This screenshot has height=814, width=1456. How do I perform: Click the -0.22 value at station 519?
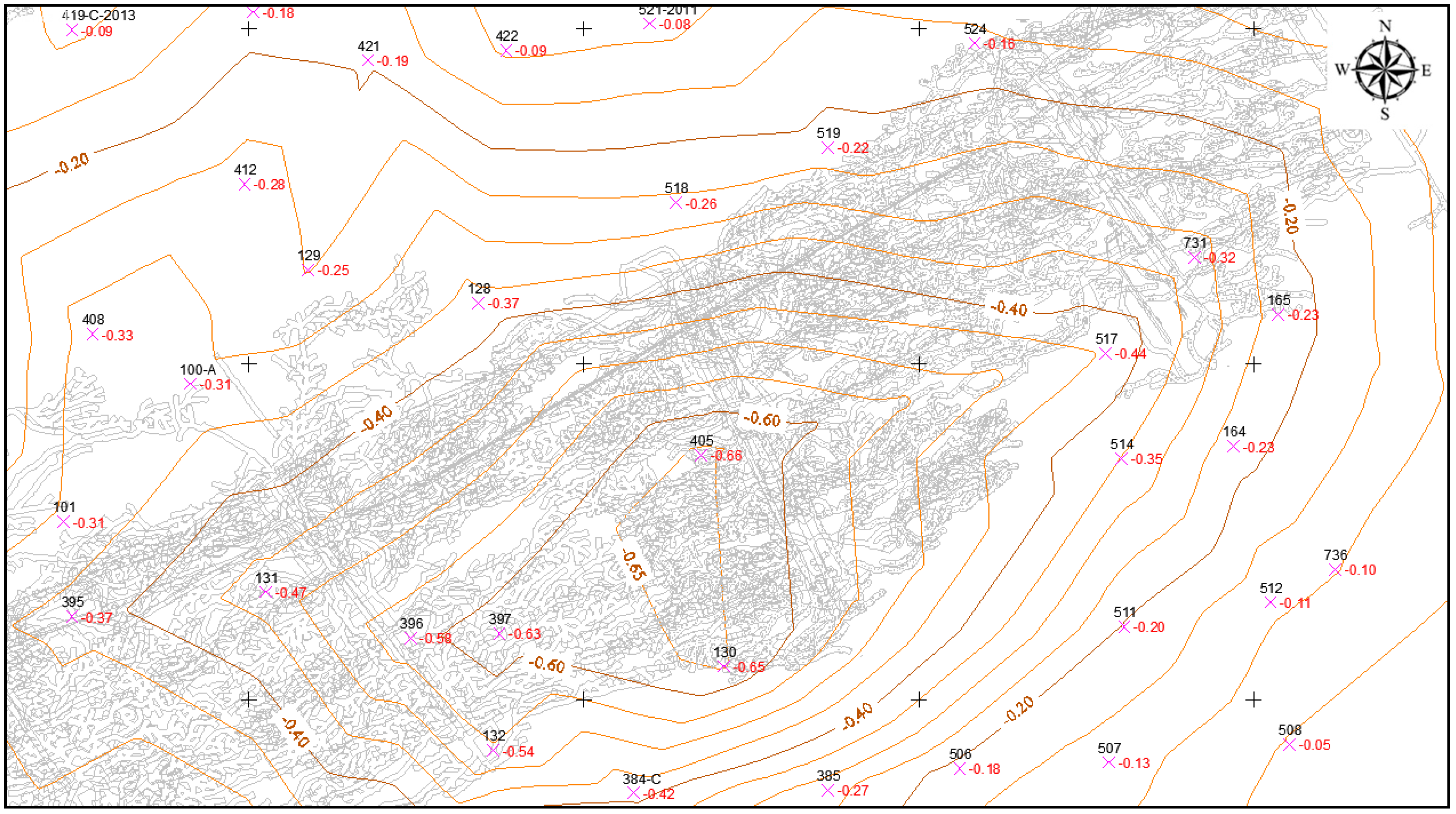click(x=852, y=148)
